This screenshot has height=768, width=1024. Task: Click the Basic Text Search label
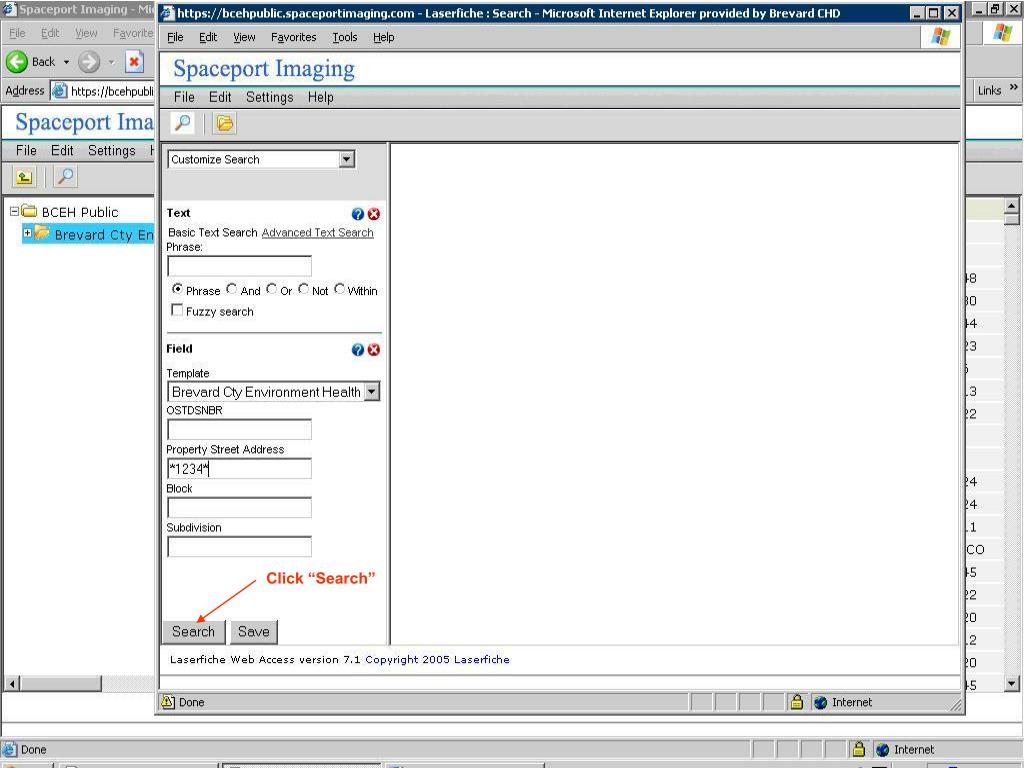[213, 232]
